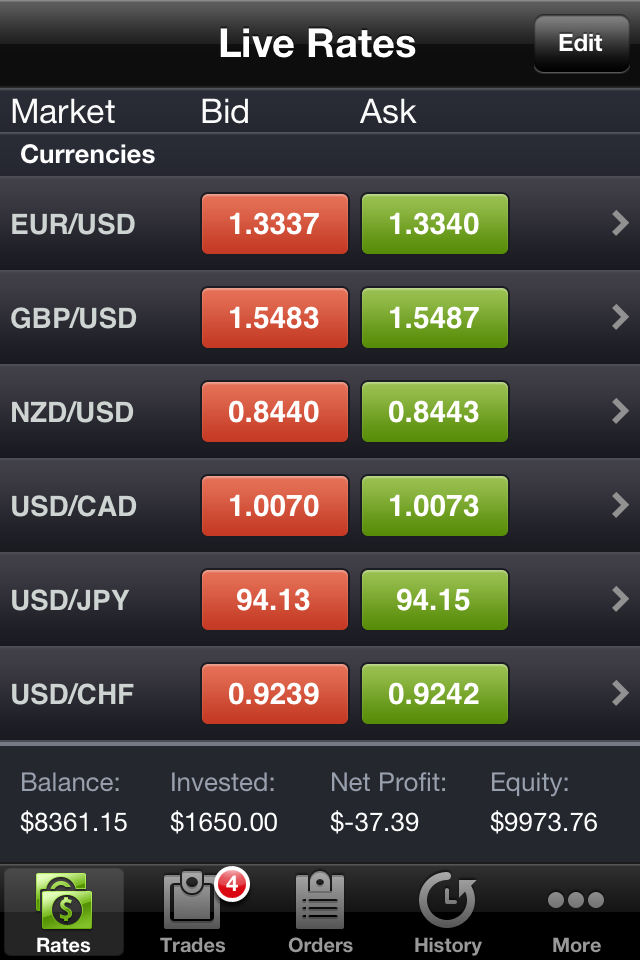Sell GBP/USD at bid 1.5483
Image resolution: width=640 pixels, height=960 pixels.
275,318
